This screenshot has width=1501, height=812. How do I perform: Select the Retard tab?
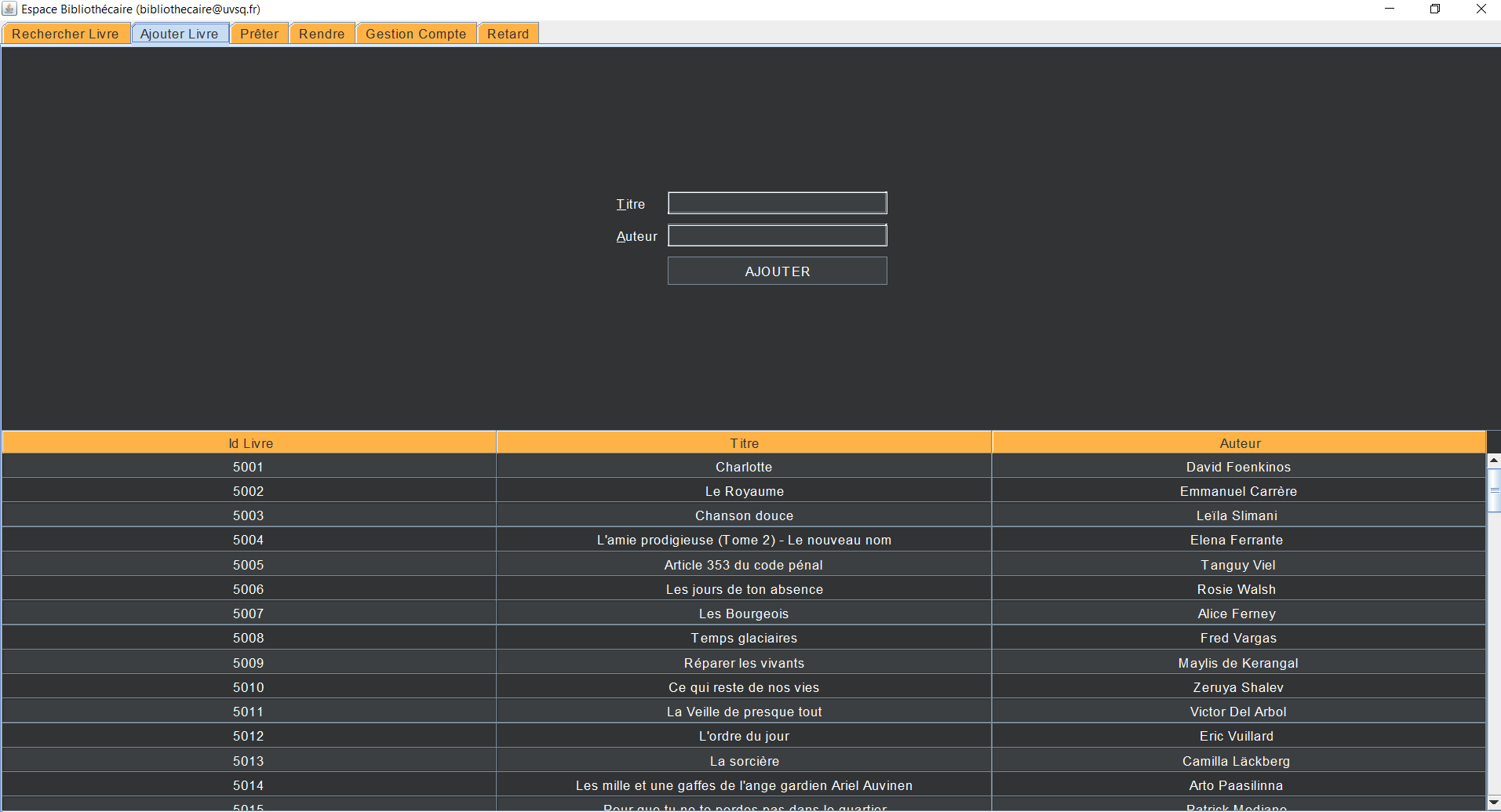pos(508,34)
